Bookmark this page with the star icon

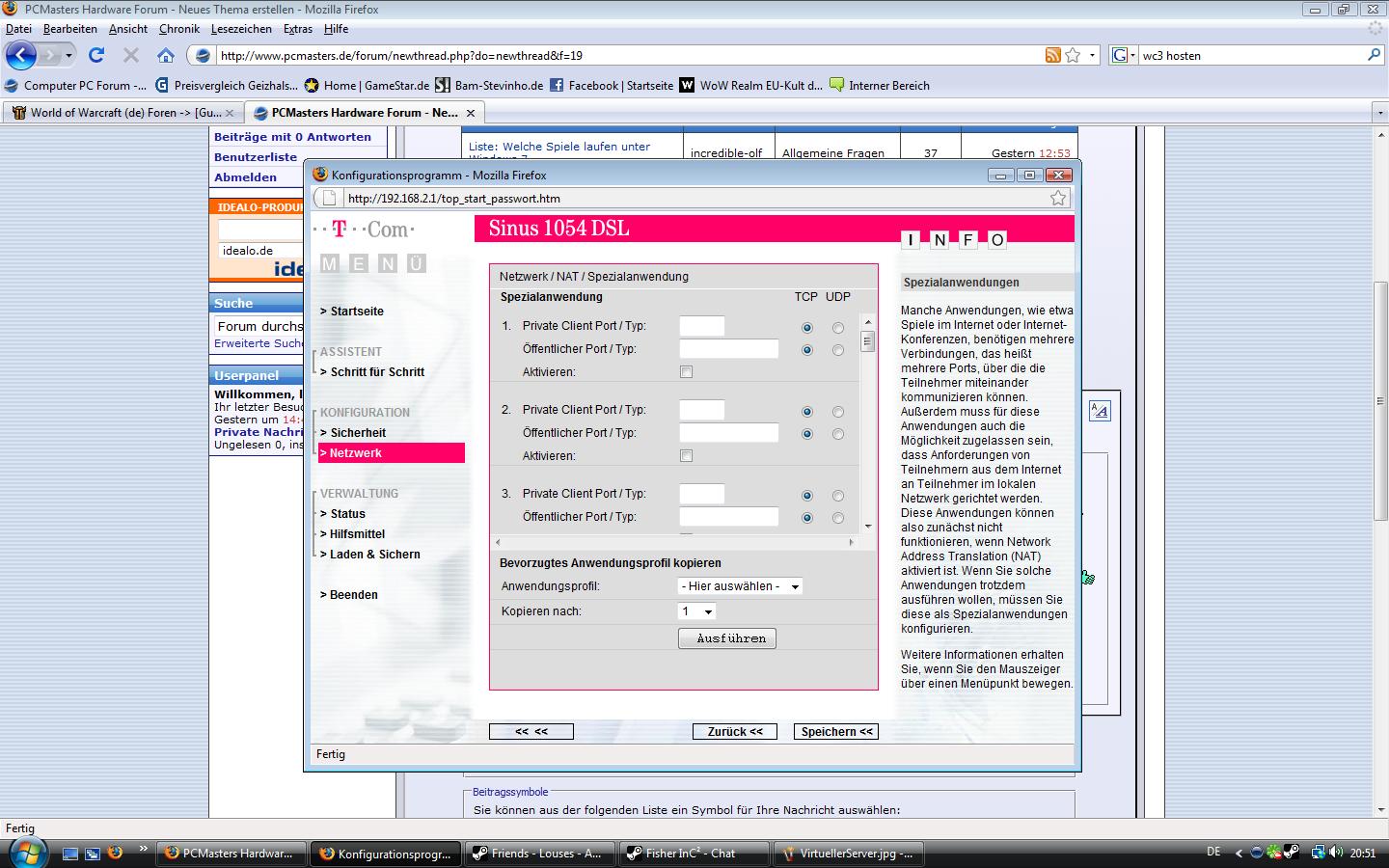[1073, 55]
